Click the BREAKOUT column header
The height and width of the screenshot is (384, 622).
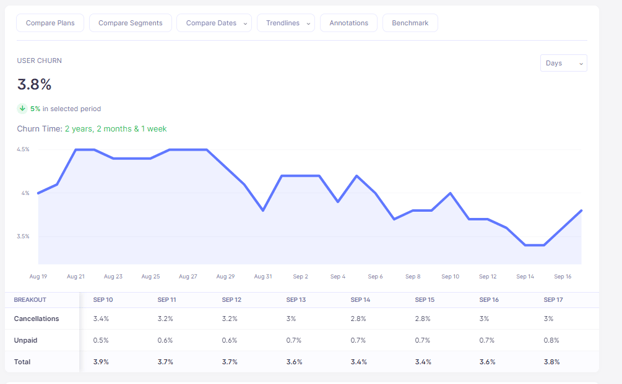[30, 300]
